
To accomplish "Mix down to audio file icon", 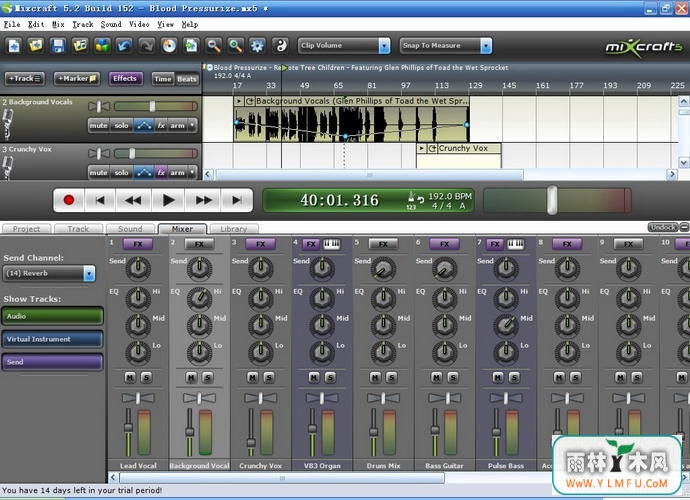I will [x=191, y=46].
